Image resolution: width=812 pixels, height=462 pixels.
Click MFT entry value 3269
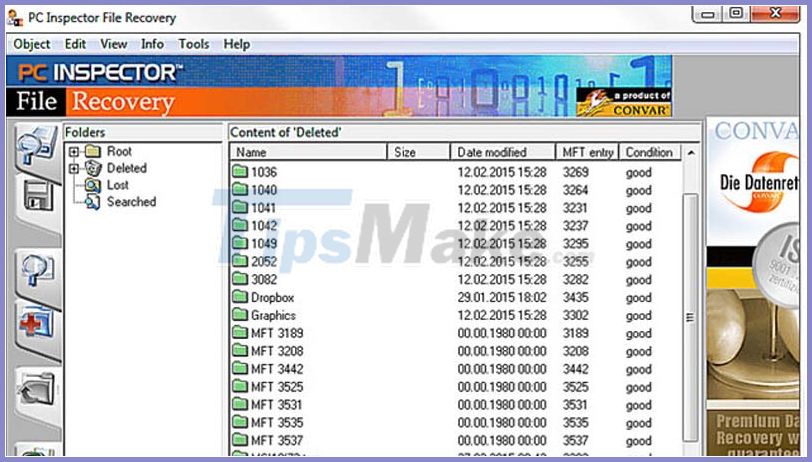tap(575, 172)
